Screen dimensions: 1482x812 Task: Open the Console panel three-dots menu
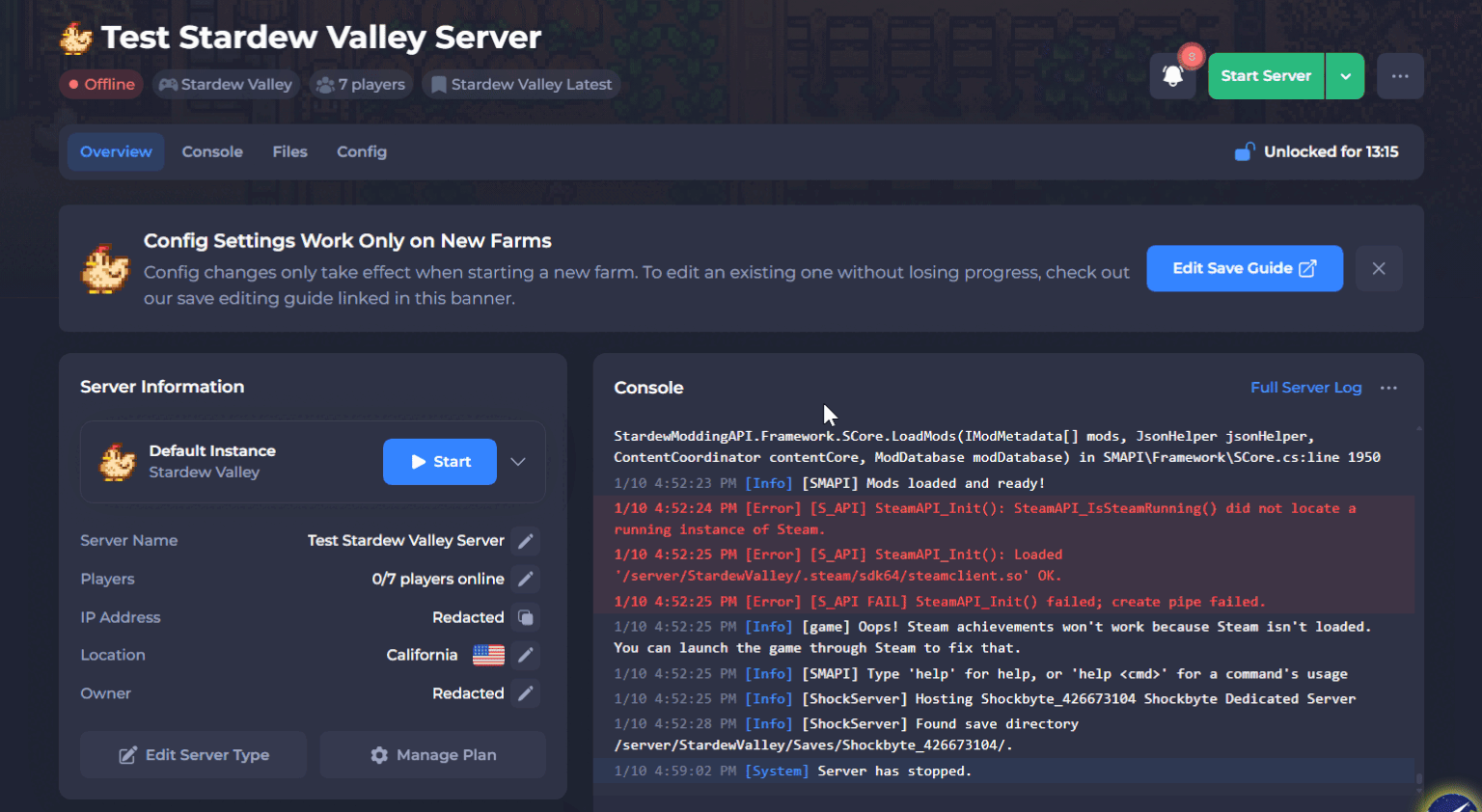1388,388
